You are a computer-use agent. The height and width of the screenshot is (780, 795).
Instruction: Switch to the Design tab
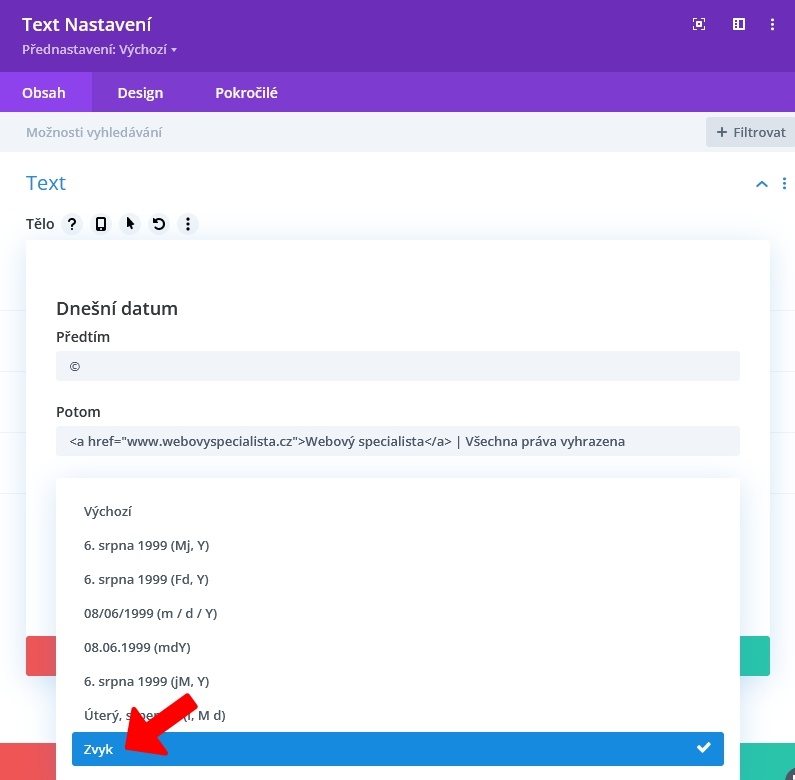[x=140, y=93]
